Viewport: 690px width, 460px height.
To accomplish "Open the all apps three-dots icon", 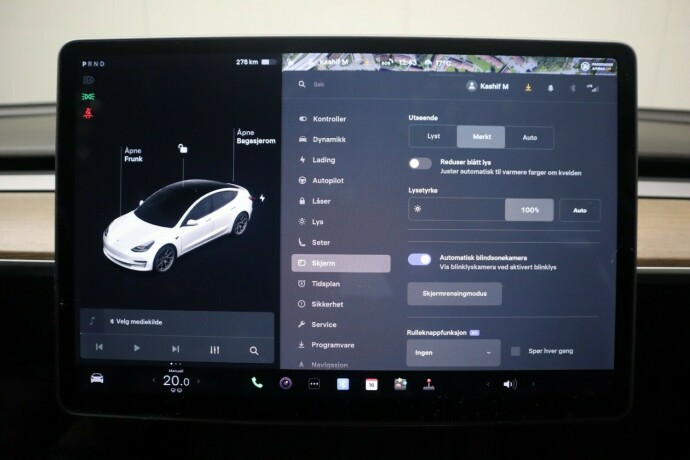I will pos(314,384).
